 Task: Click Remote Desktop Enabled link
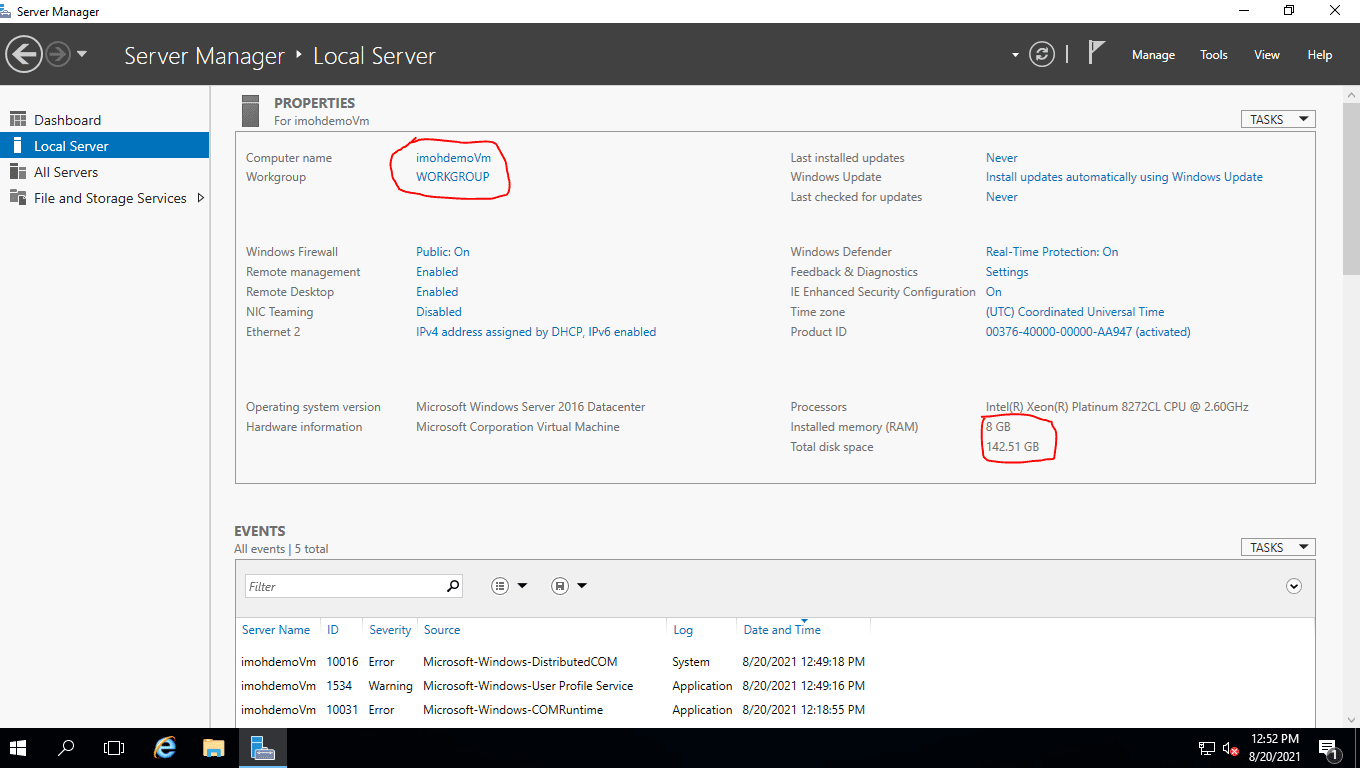coord(437,292)
